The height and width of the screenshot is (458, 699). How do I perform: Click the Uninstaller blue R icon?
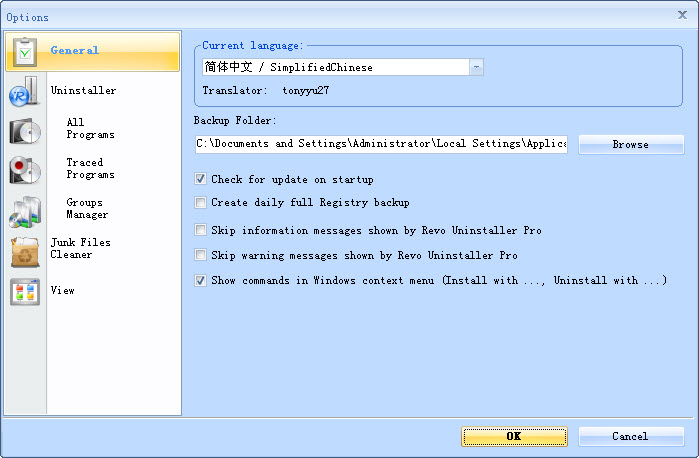tap(24, 91)
